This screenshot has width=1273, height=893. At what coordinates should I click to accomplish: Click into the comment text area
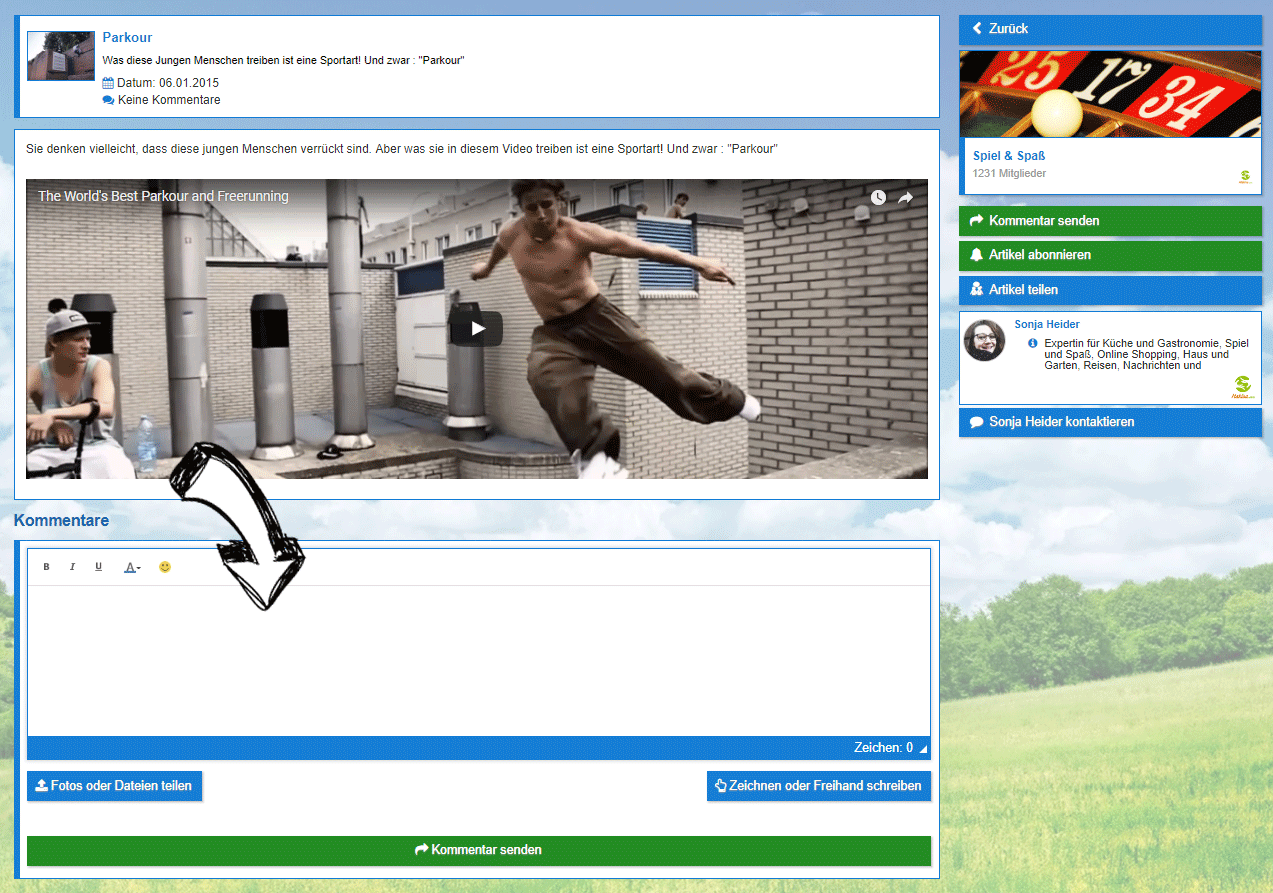pos(478,661)
